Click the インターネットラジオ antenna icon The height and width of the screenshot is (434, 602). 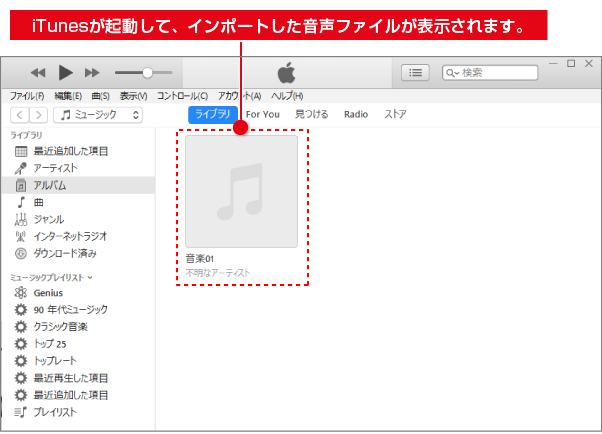pos(21,237)
